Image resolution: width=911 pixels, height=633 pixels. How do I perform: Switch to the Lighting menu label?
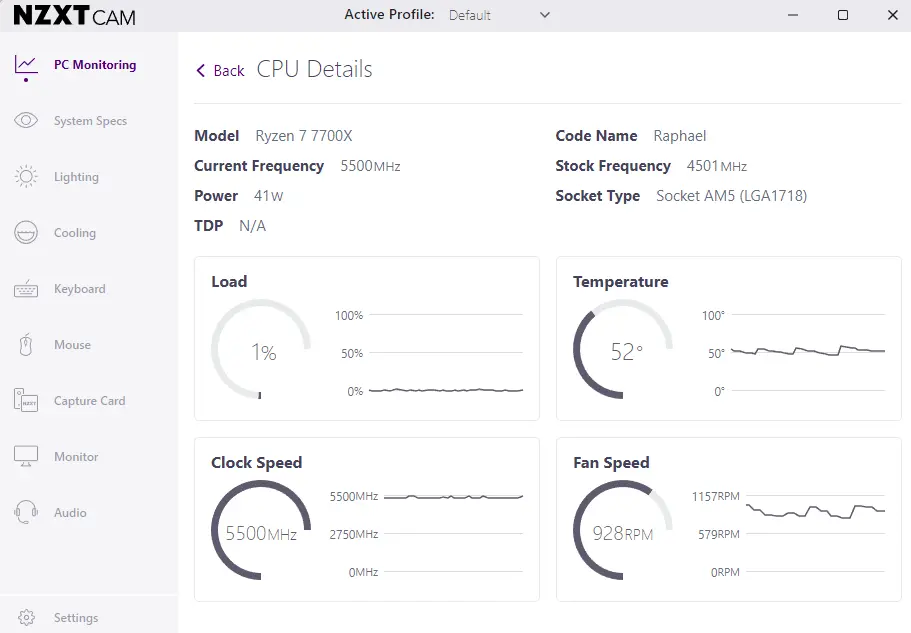pos(76,177)
